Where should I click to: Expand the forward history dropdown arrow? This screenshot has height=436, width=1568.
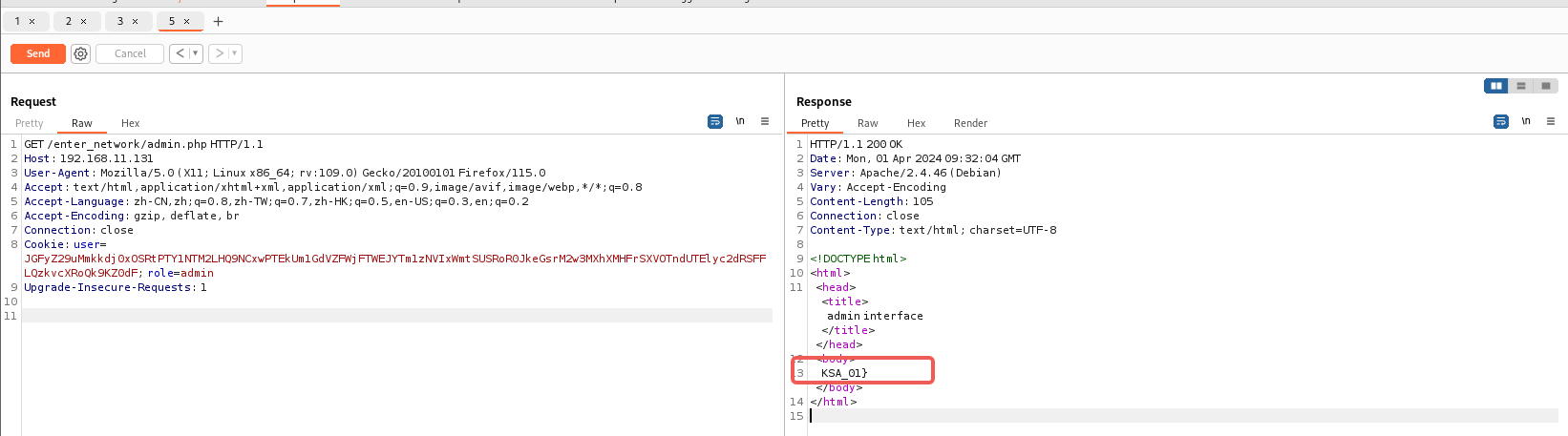(234, 53)
